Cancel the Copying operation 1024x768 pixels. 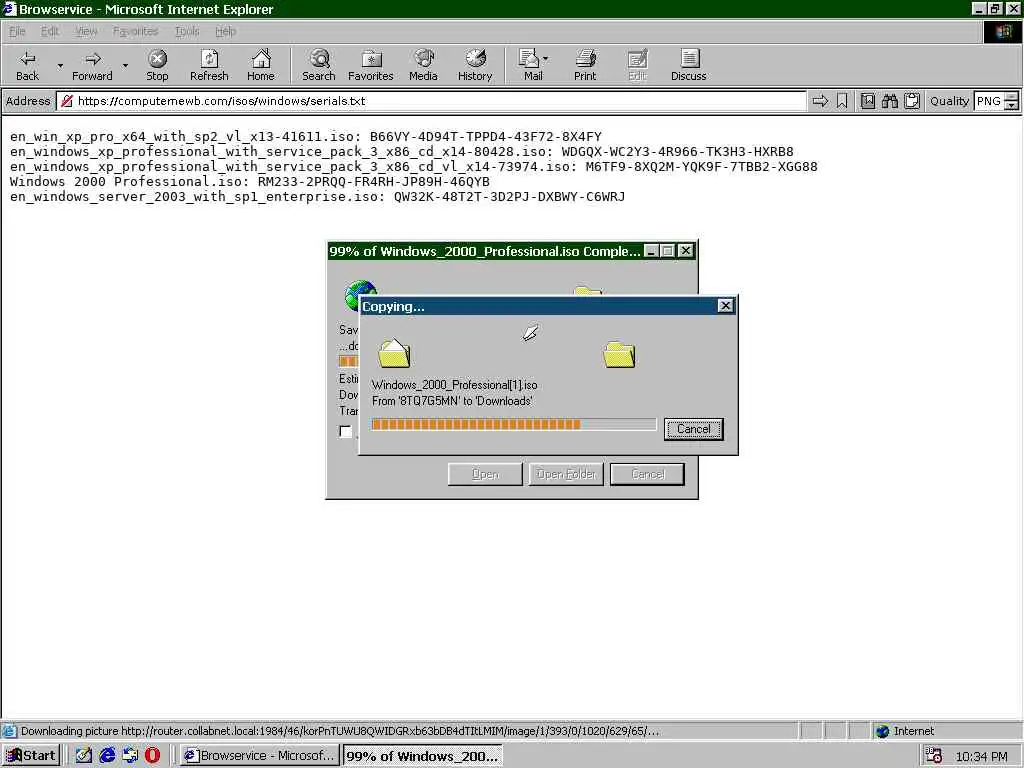pyautogui.click(x=694, y=429)
